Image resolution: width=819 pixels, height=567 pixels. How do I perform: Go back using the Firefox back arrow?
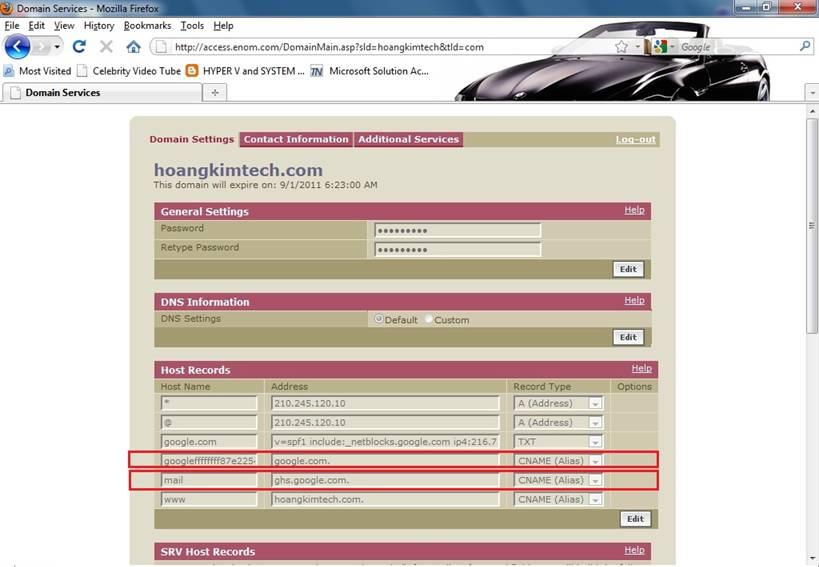point(17,47)
